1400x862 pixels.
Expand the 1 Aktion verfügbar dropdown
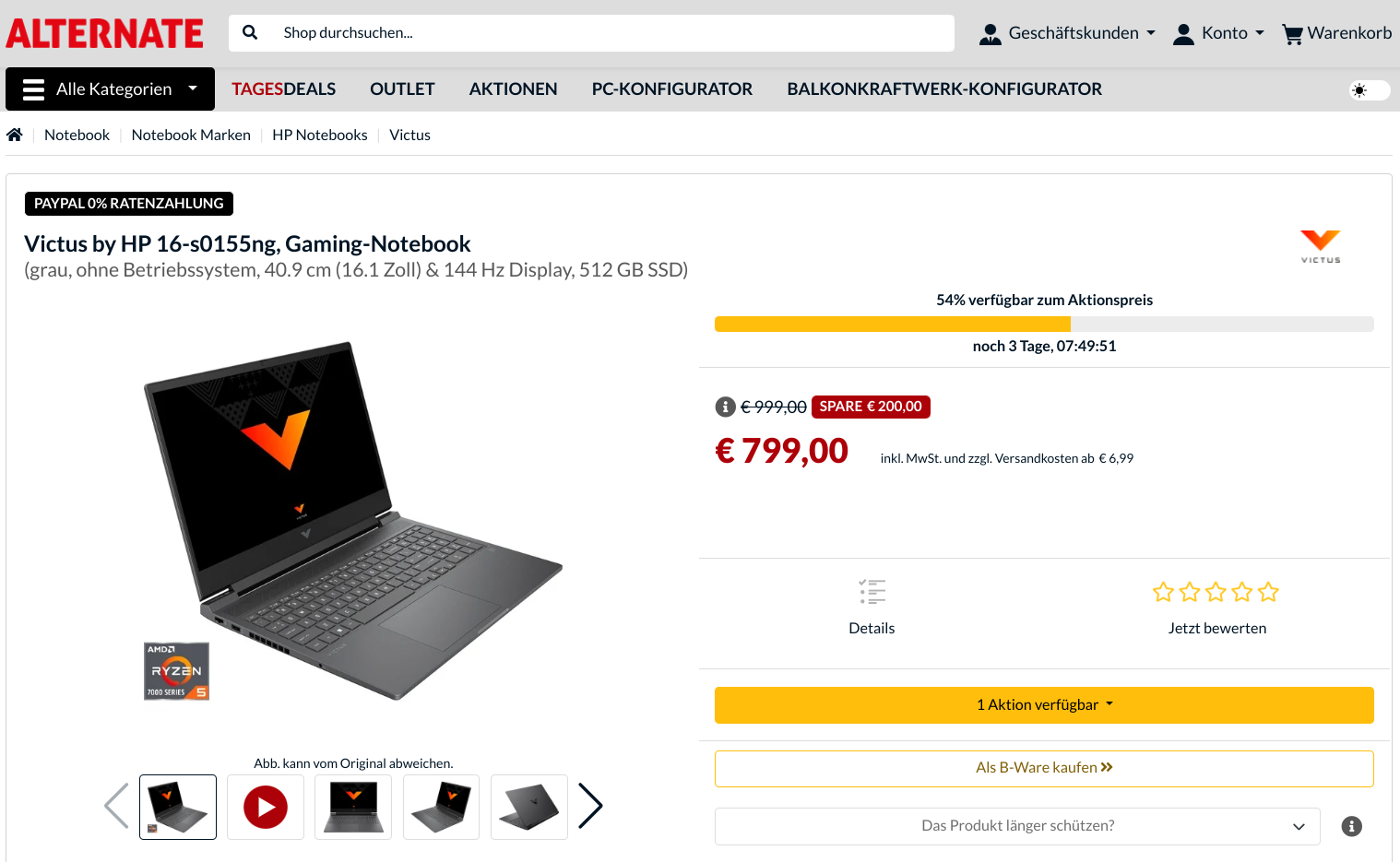pyautogui.click(x=1044, y=705)
